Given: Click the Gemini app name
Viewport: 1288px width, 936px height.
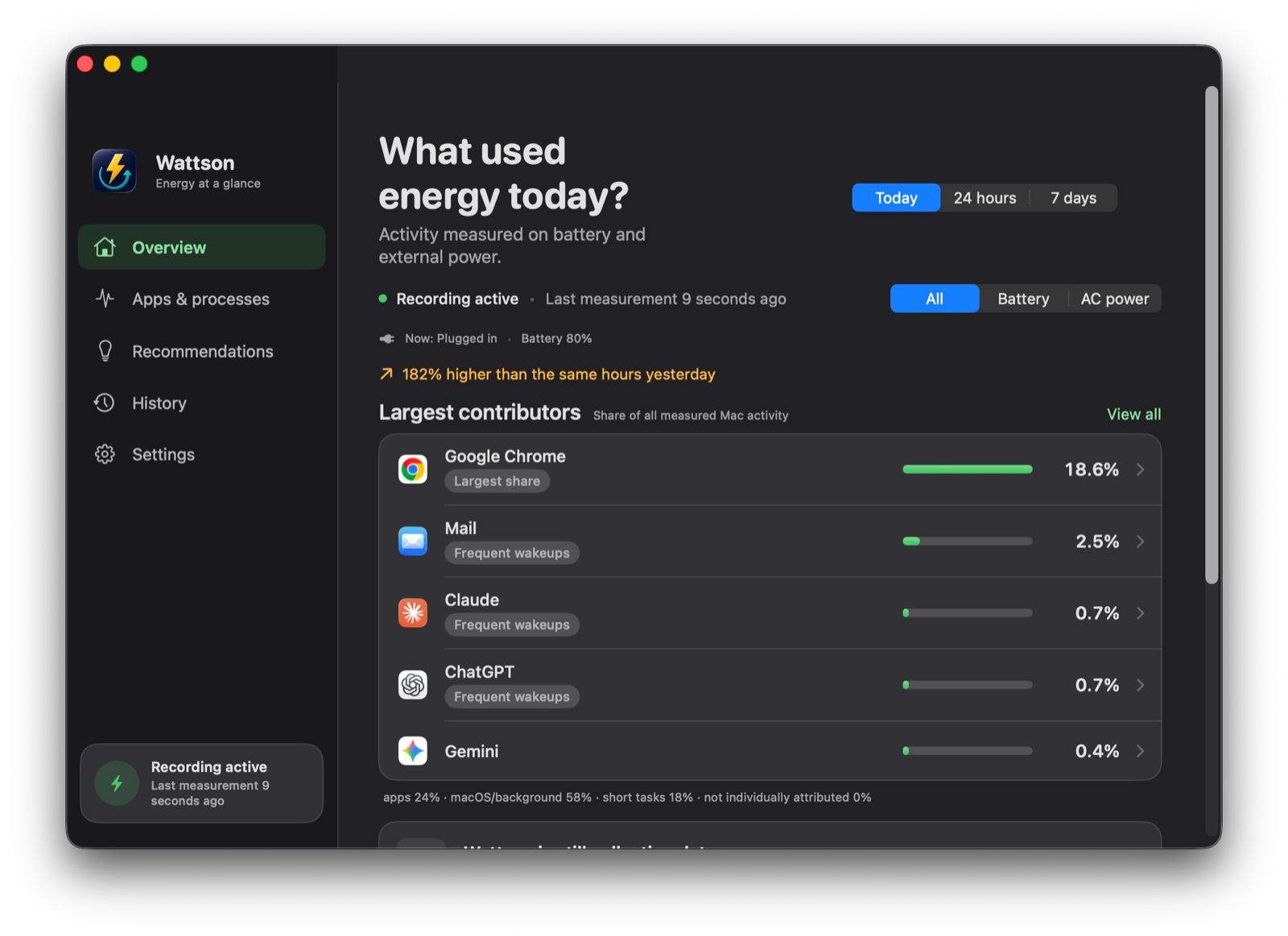Looking at the screenshot, I should [472, 751].
